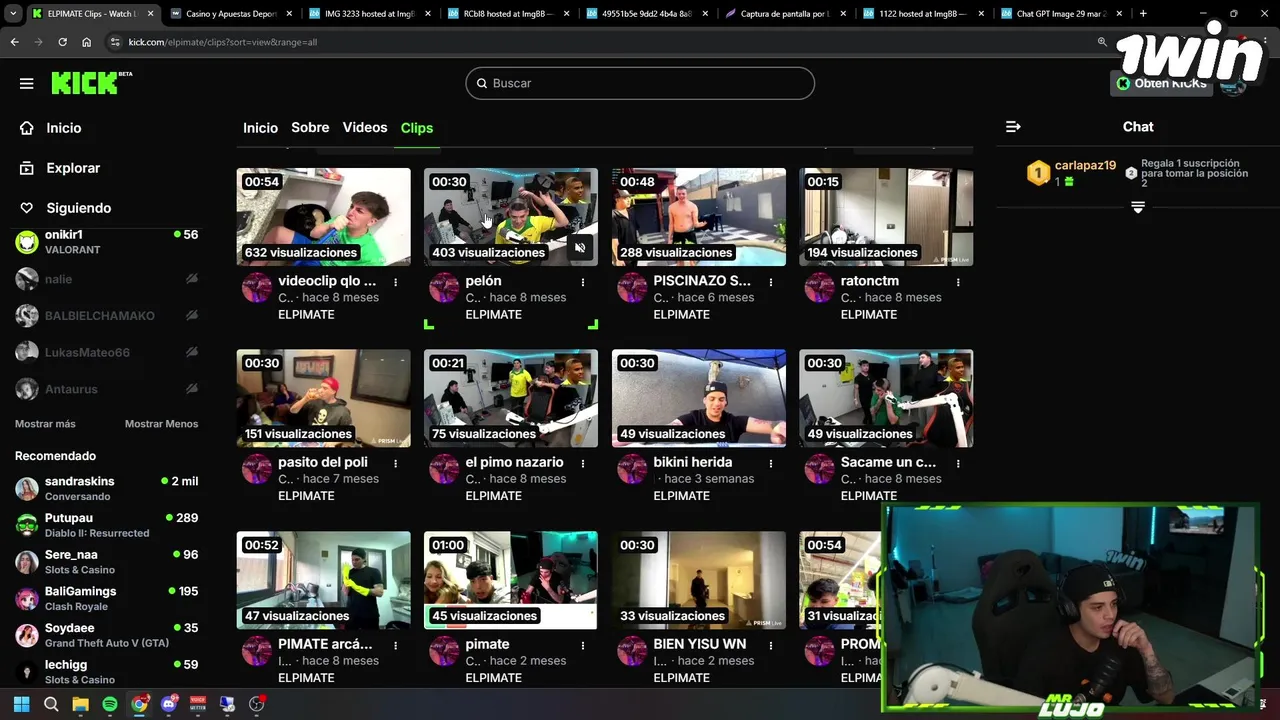Open options for 'PIMATE arcá...' clip

pyautogui.click(x=395, y=645)
